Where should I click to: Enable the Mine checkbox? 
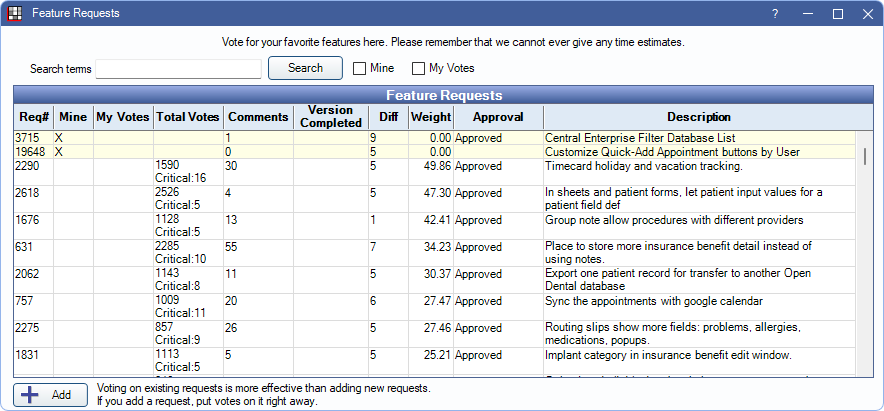360,69
